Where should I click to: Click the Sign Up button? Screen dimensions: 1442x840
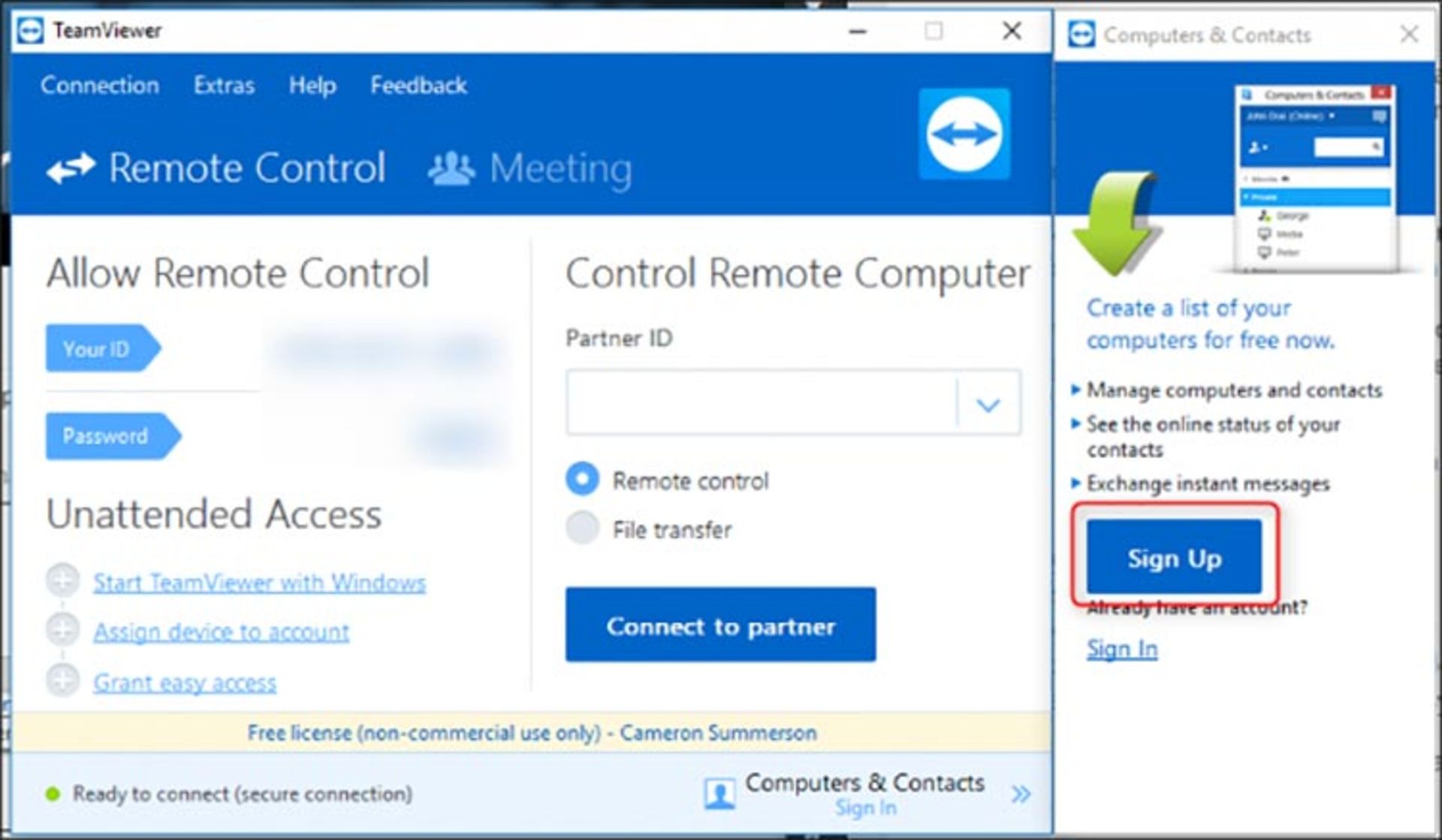[1174, 558]
